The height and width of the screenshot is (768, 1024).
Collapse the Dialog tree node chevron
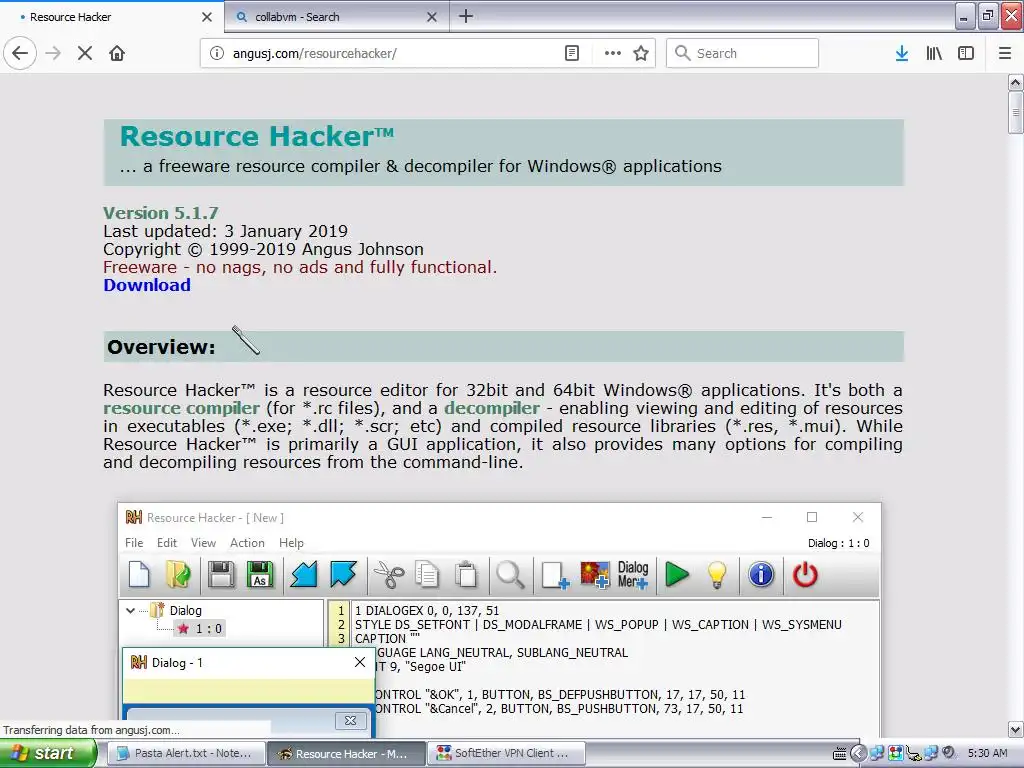(x=130, y=611)
